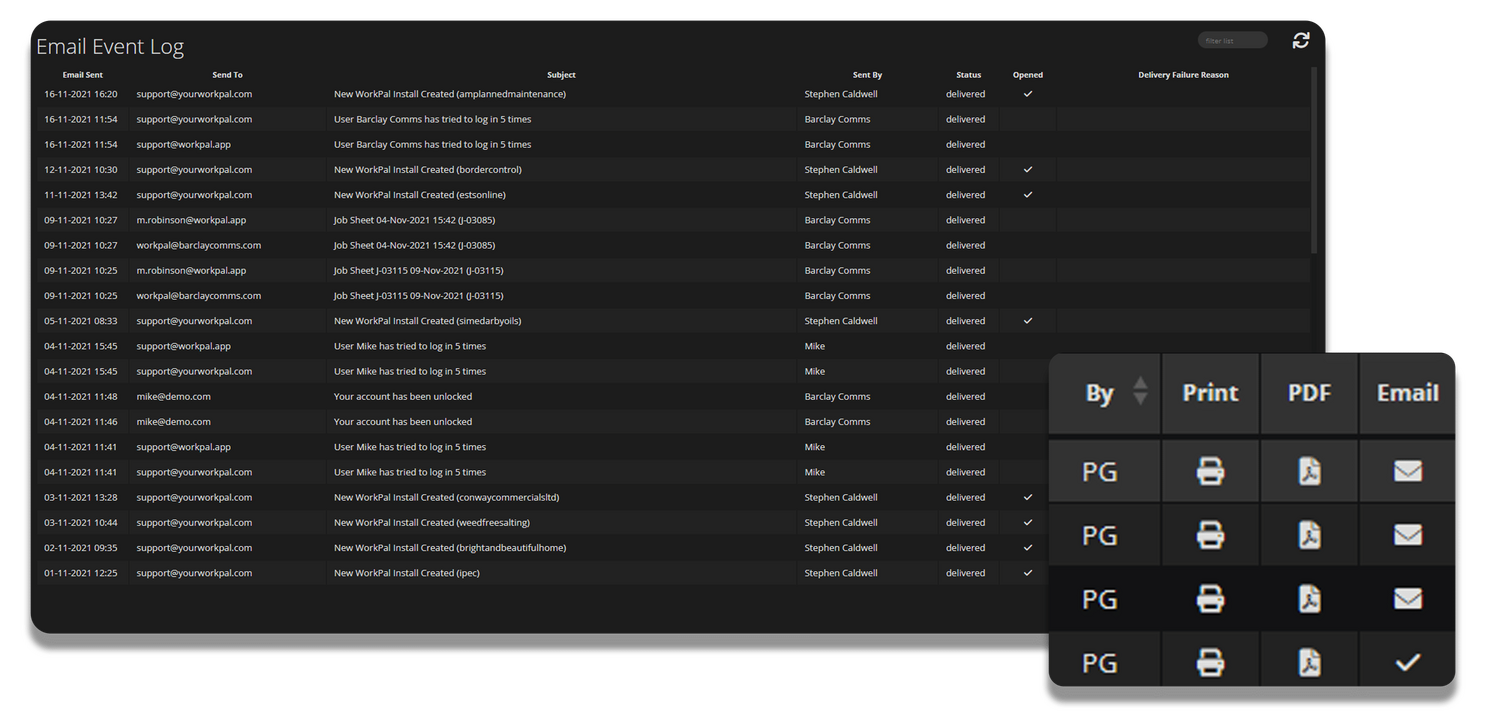This screenshot has width=1490, height=721.
Task: Click the envelope icon in the third PG row
Action: 1407,598
